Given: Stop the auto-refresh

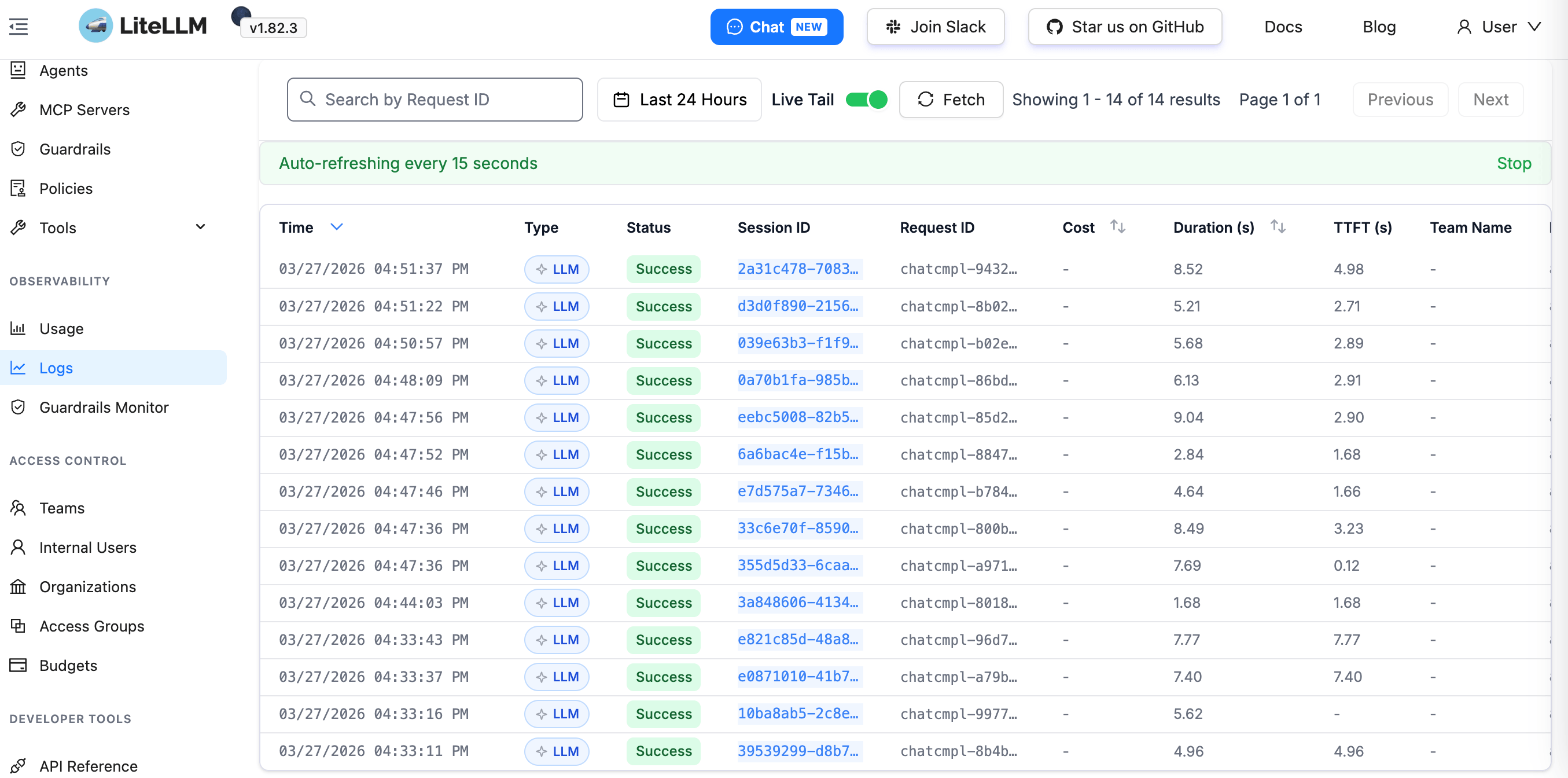Looking at the screenshot, I should 1513,163.
